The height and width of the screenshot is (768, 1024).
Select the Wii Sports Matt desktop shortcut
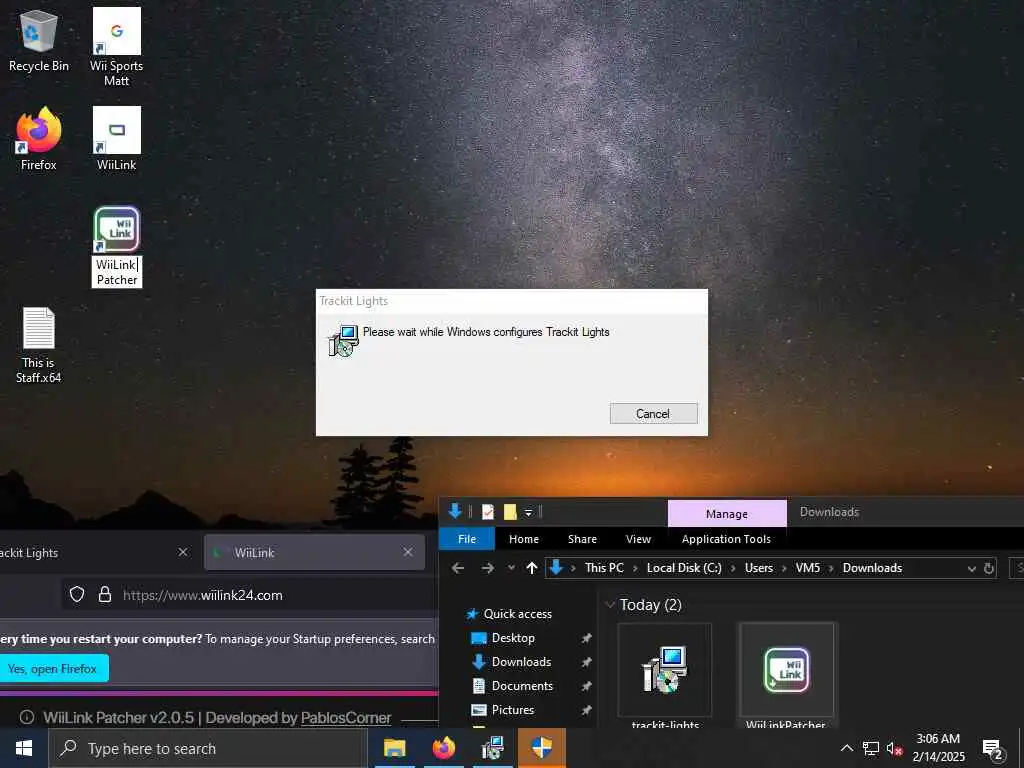click(116, 47)
